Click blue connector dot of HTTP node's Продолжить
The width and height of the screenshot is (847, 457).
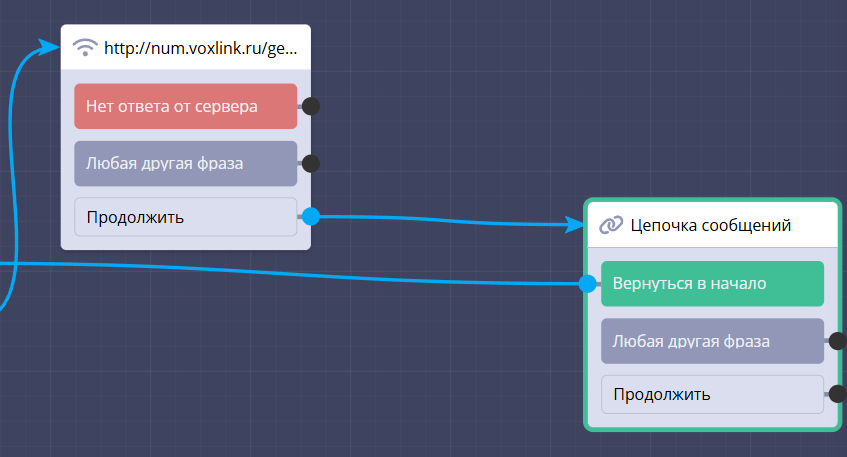point(311,216)
